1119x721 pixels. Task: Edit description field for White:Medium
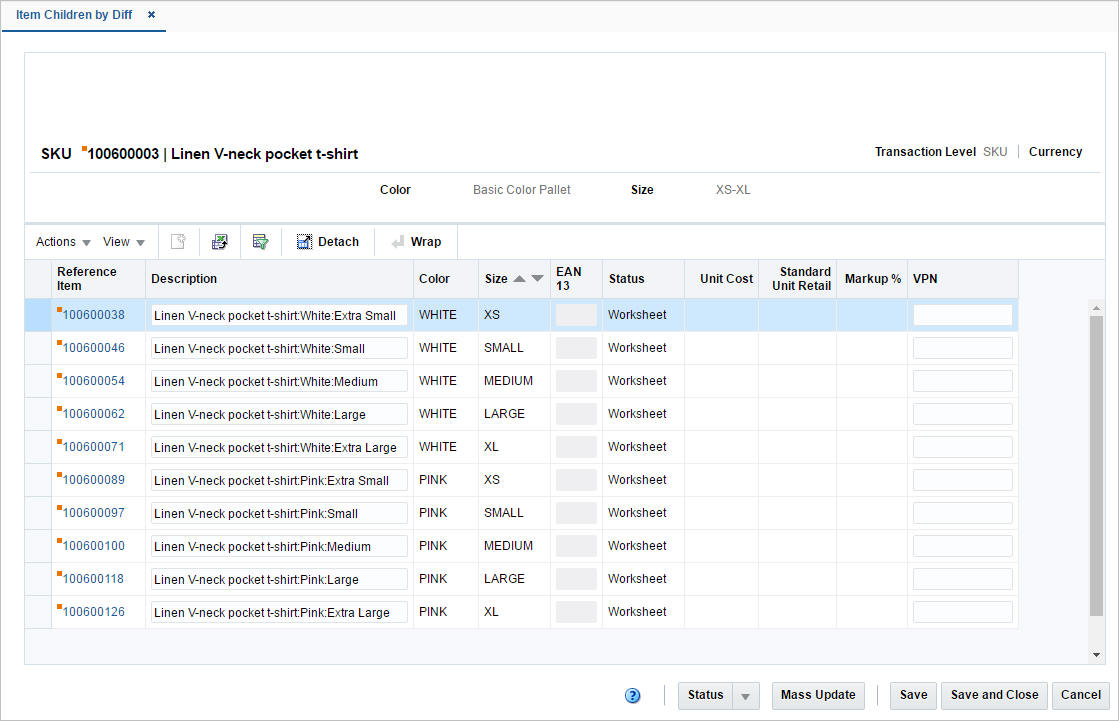coord(279,381)
